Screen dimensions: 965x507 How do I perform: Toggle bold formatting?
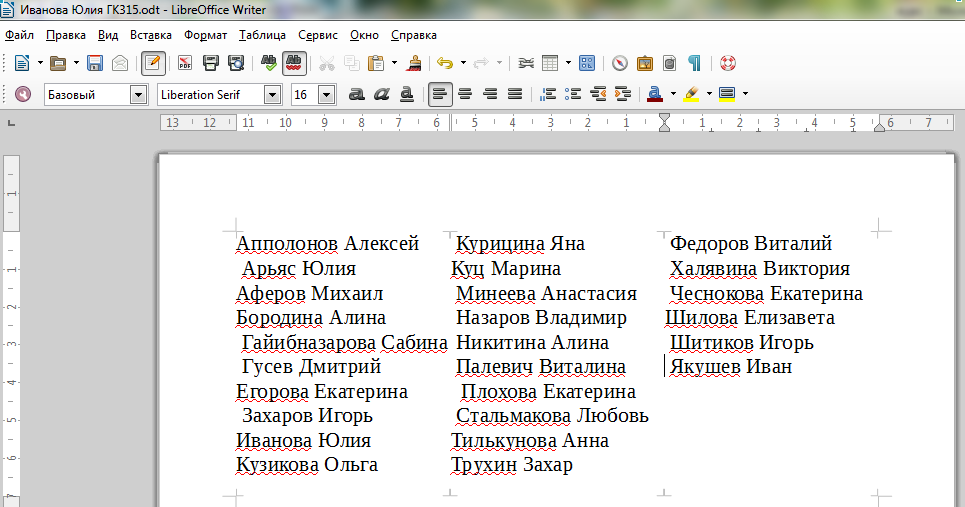coord(356,94)
